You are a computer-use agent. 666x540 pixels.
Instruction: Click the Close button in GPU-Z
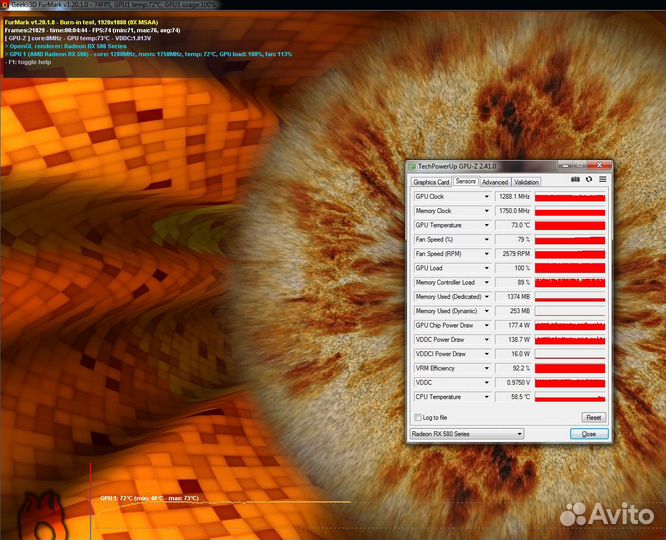pos(589,434)
